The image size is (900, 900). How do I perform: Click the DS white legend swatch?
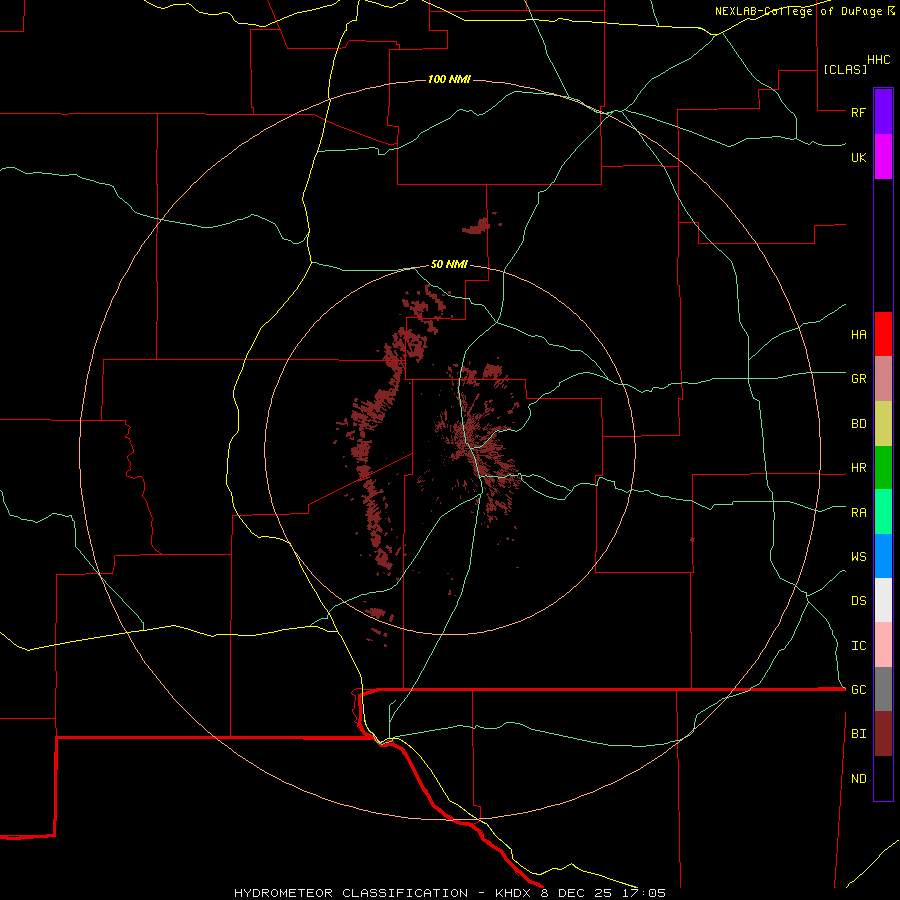click(883, 600)
